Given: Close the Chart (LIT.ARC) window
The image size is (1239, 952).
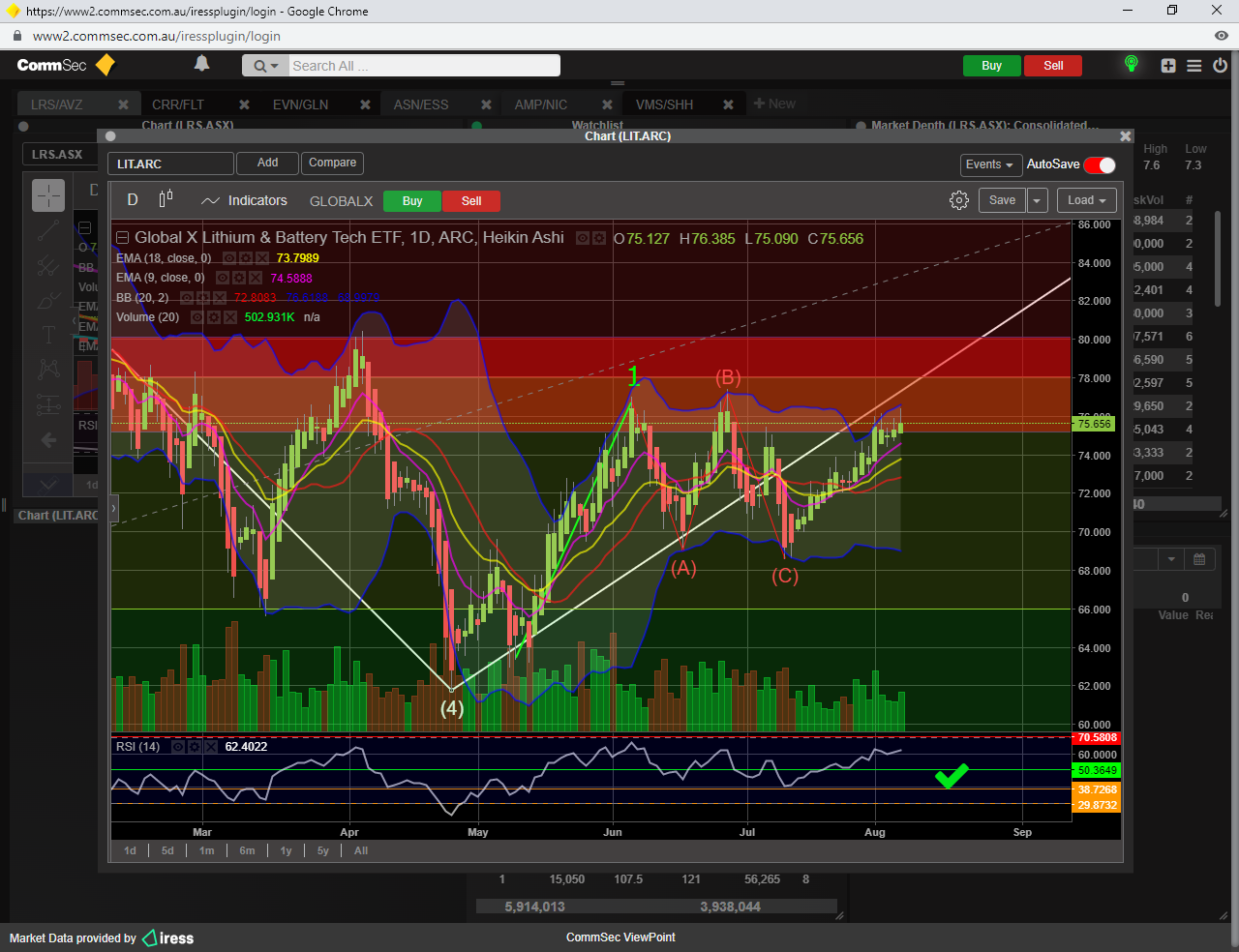Looking at the screenshot, I should tap(1125, 136).
